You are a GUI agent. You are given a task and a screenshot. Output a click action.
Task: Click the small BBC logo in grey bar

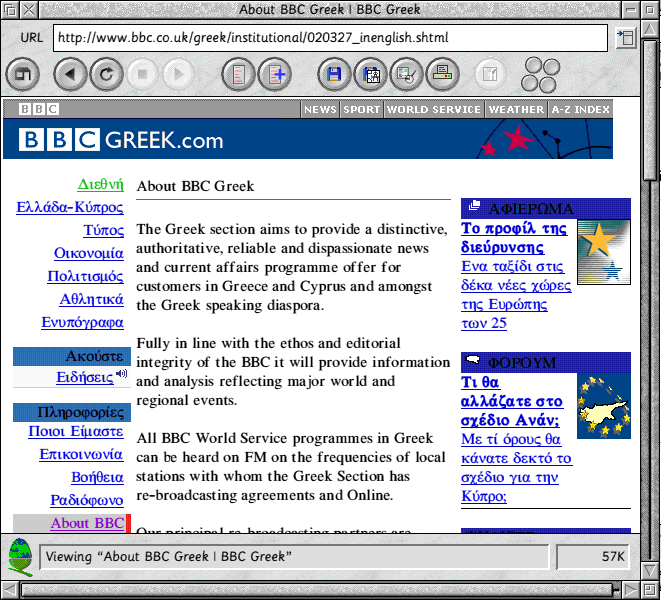[39, 109]
